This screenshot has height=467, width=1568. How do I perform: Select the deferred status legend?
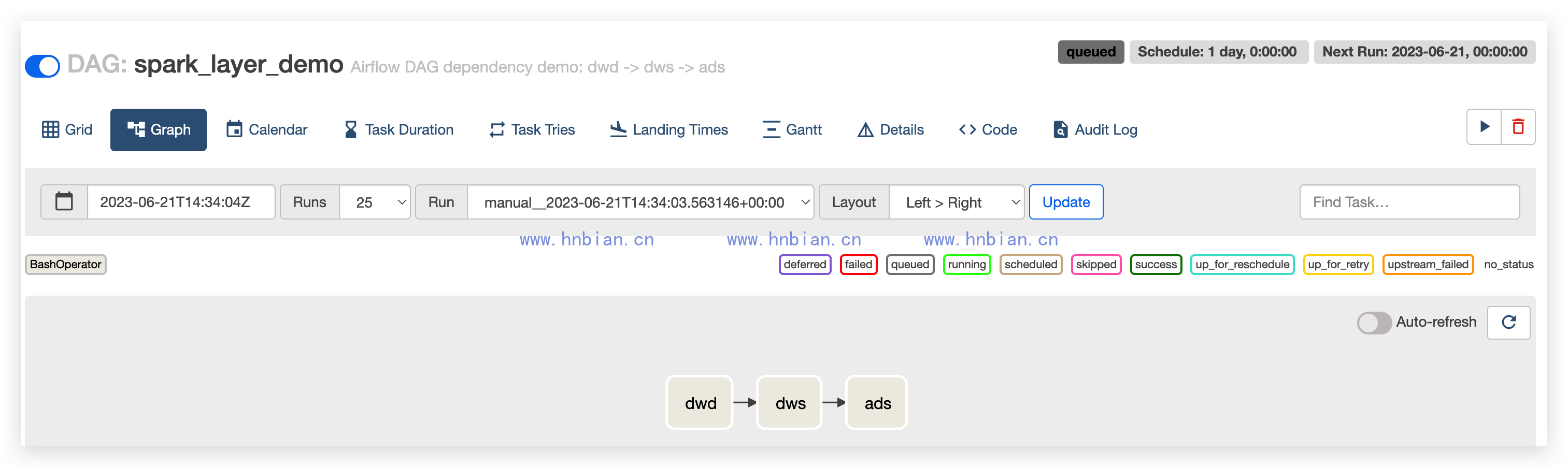pyautogui.click(x=805, y=265)
